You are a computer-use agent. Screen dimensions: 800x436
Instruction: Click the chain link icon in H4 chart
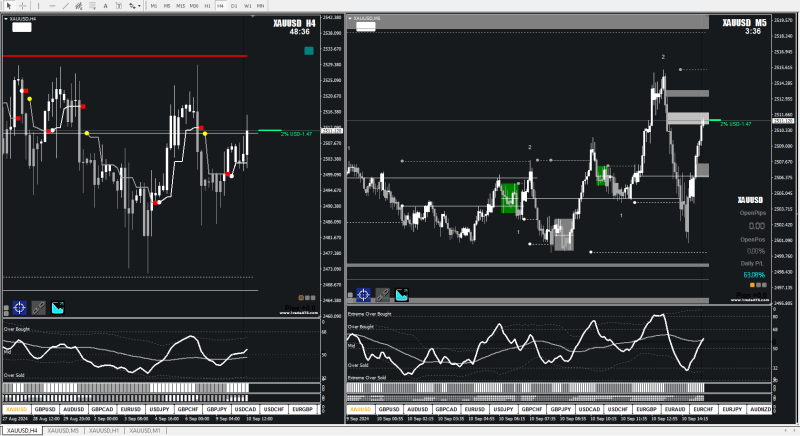click(38, 307)
